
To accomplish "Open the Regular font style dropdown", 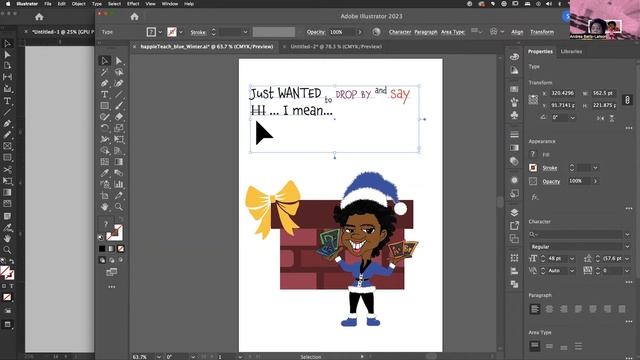I will point(627,247).
